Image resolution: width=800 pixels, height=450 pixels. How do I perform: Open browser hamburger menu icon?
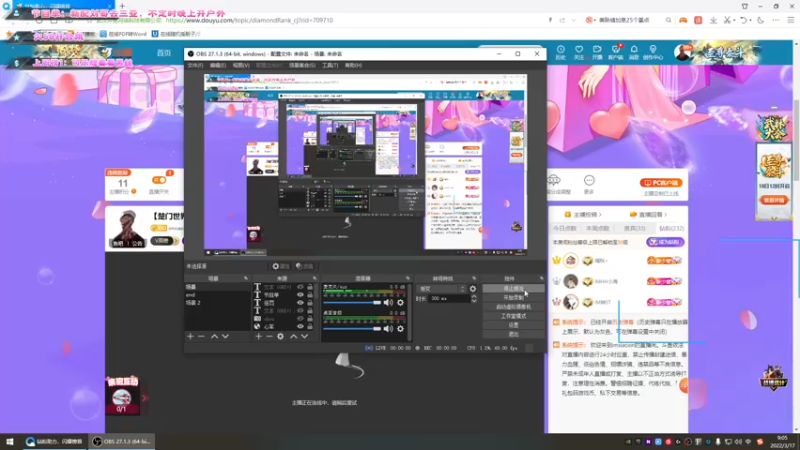click(791, 20)
